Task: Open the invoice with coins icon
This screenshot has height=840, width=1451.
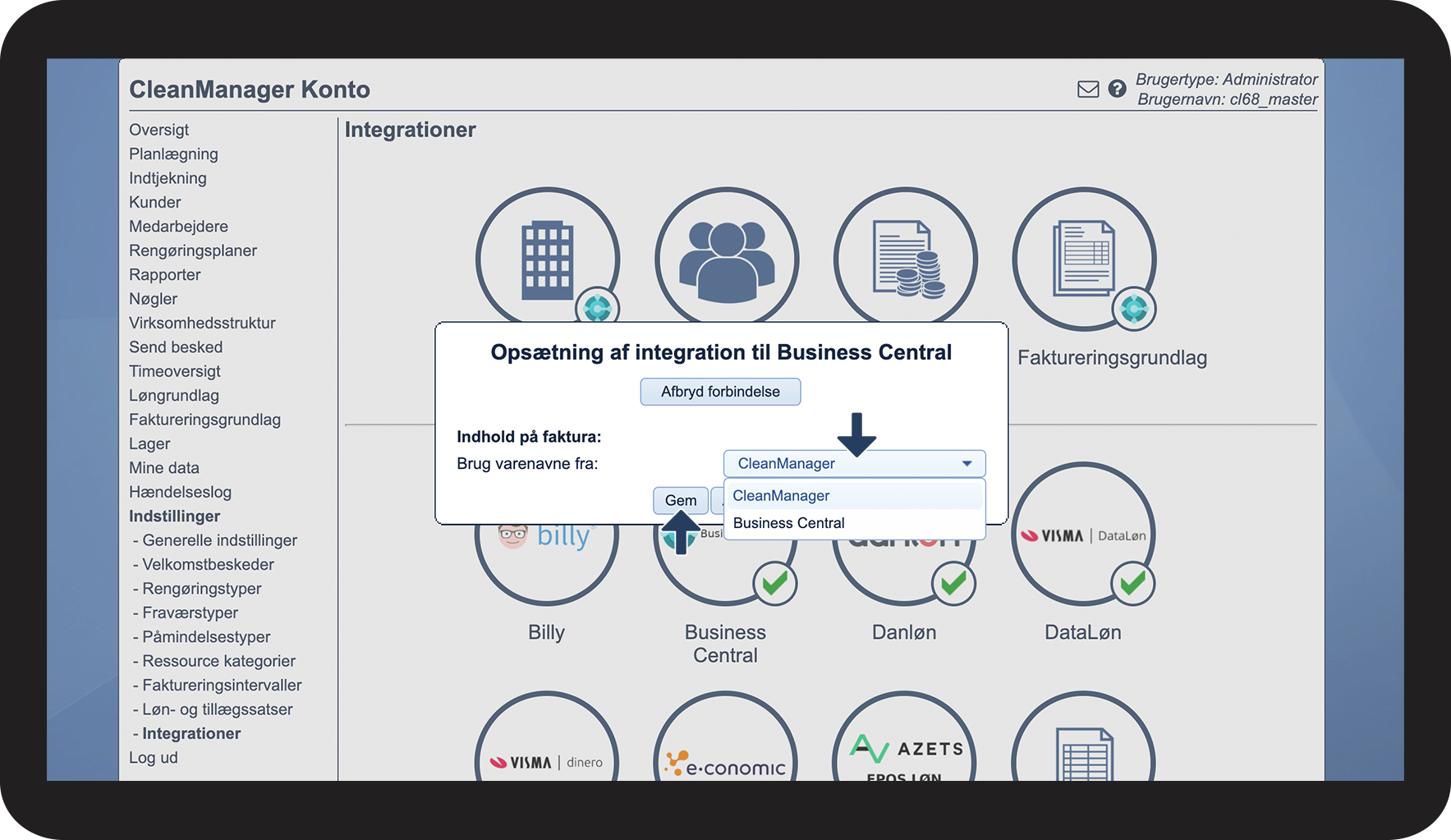Action: pos(905,259)
